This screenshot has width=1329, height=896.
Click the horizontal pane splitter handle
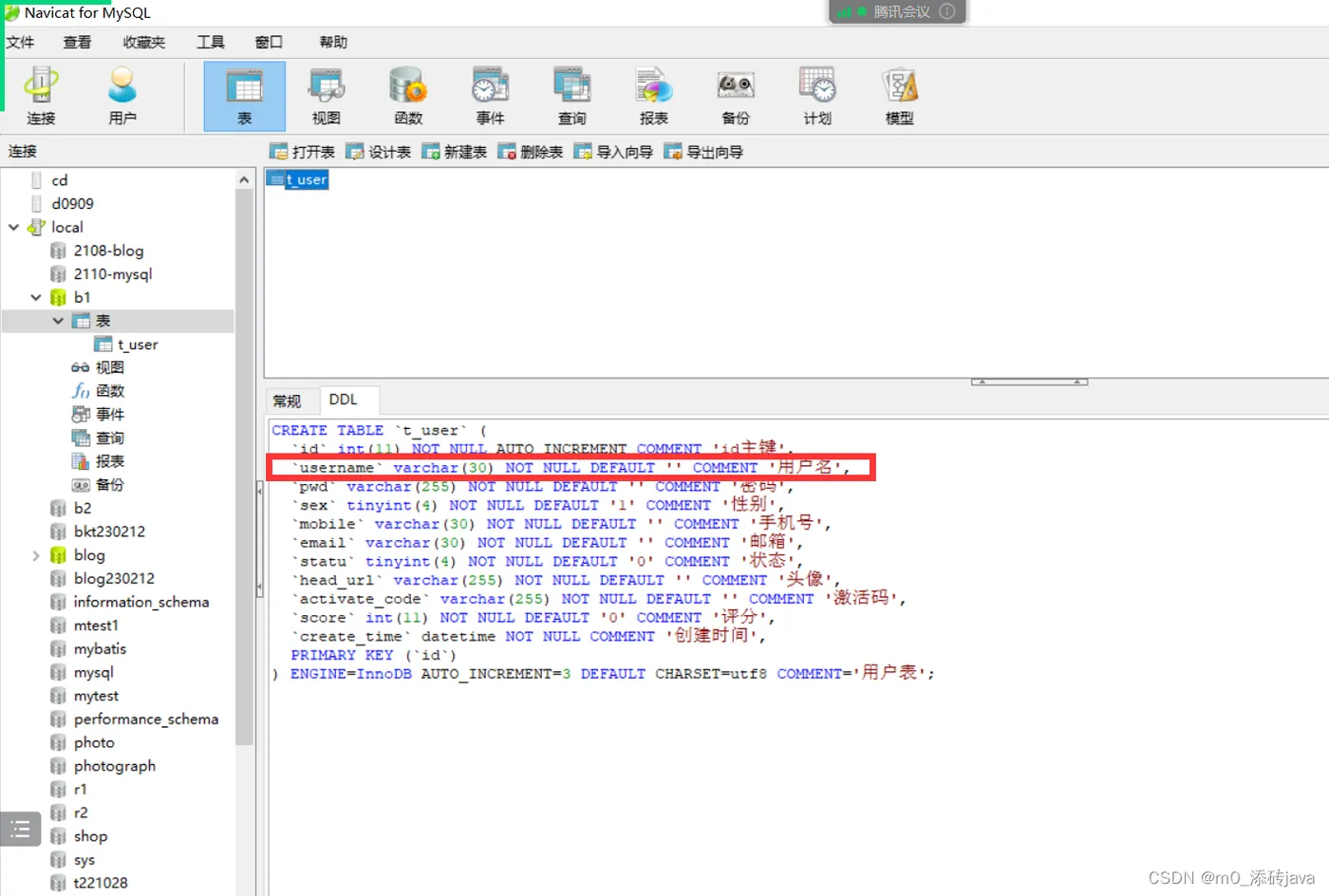tap(1029, 382)
